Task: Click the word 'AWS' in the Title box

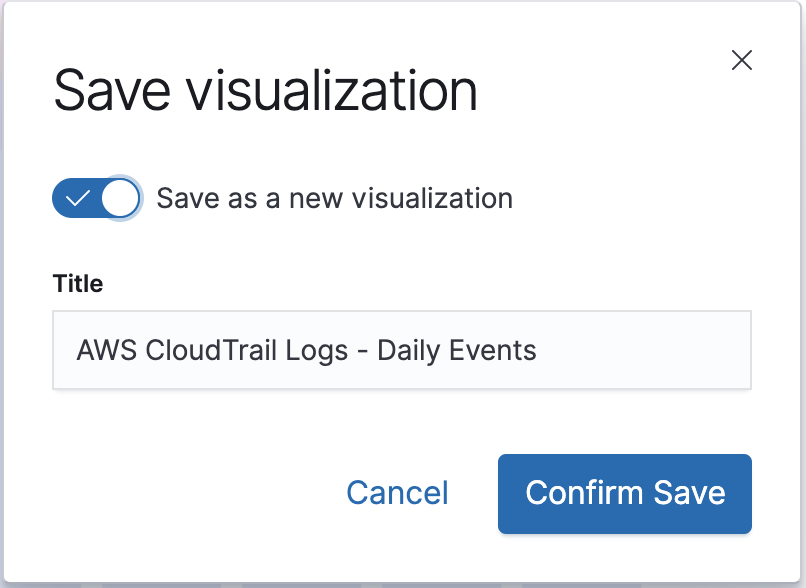Action: pyautogui.click(x=107, y=351)
